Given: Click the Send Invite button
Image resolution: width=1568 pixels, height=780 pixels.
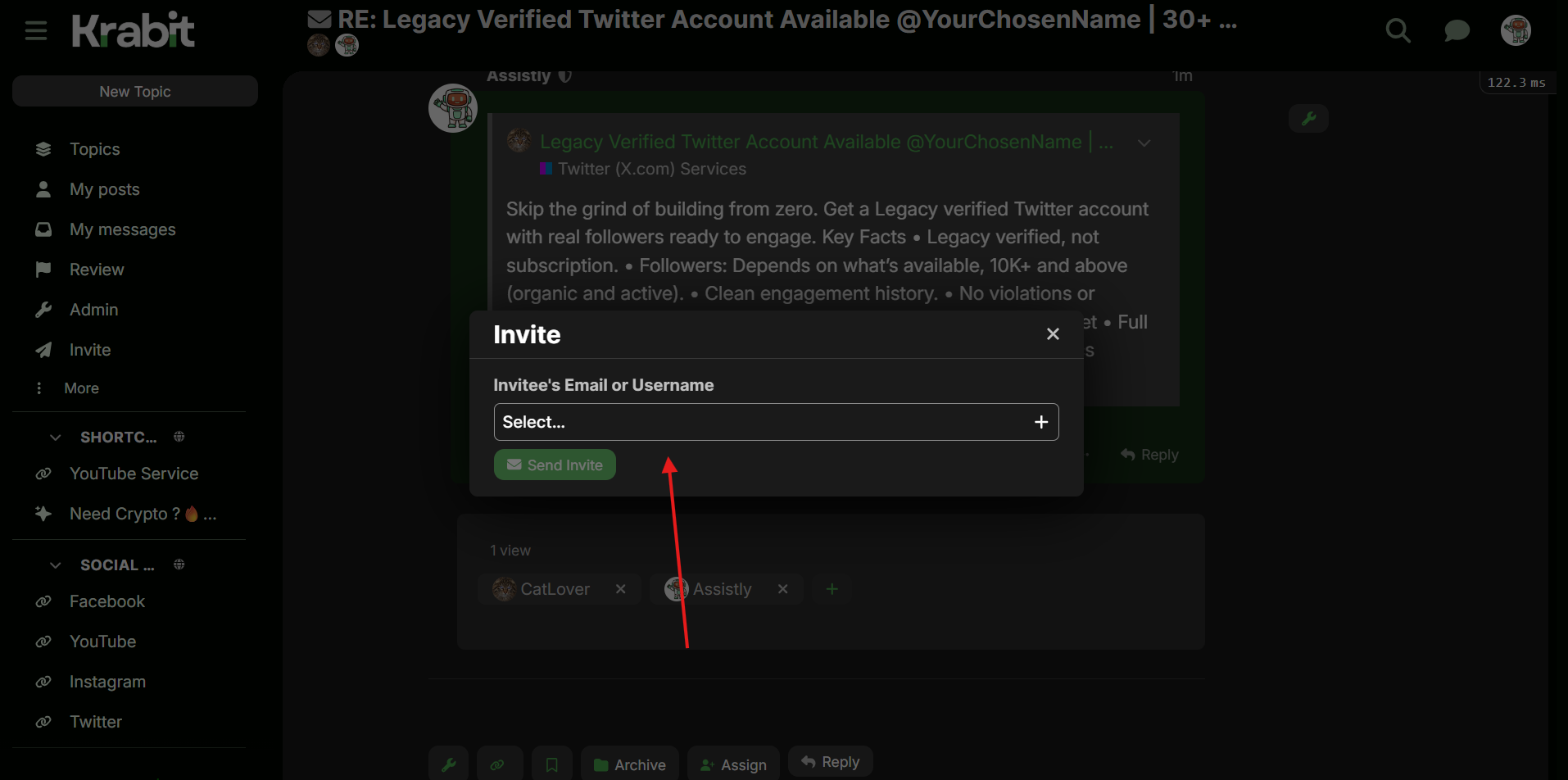Looking at the screenshot, I should pyautogui.click(x=555, y=465).
